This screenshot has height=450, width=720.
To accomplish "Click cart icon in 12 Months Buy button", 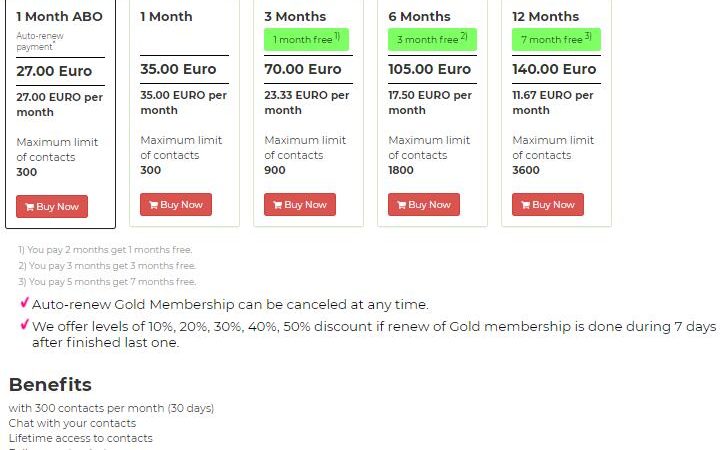I will (525, 205).
